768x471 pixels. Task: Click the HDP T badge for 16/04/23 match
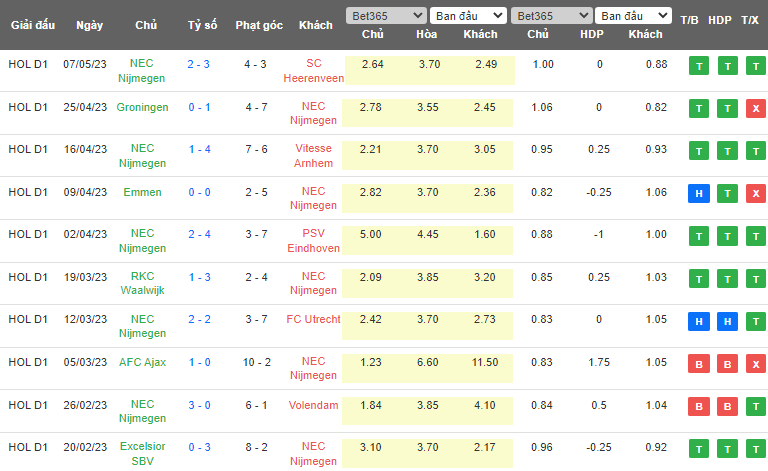click(728, 151)
